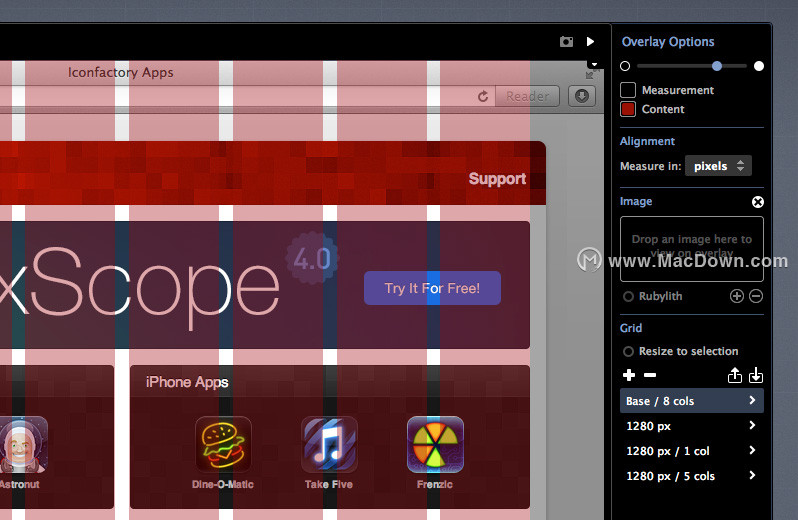Click the 4.0 version badge
The height and width of the screenshot is (520, 798).
click(312, 258)
